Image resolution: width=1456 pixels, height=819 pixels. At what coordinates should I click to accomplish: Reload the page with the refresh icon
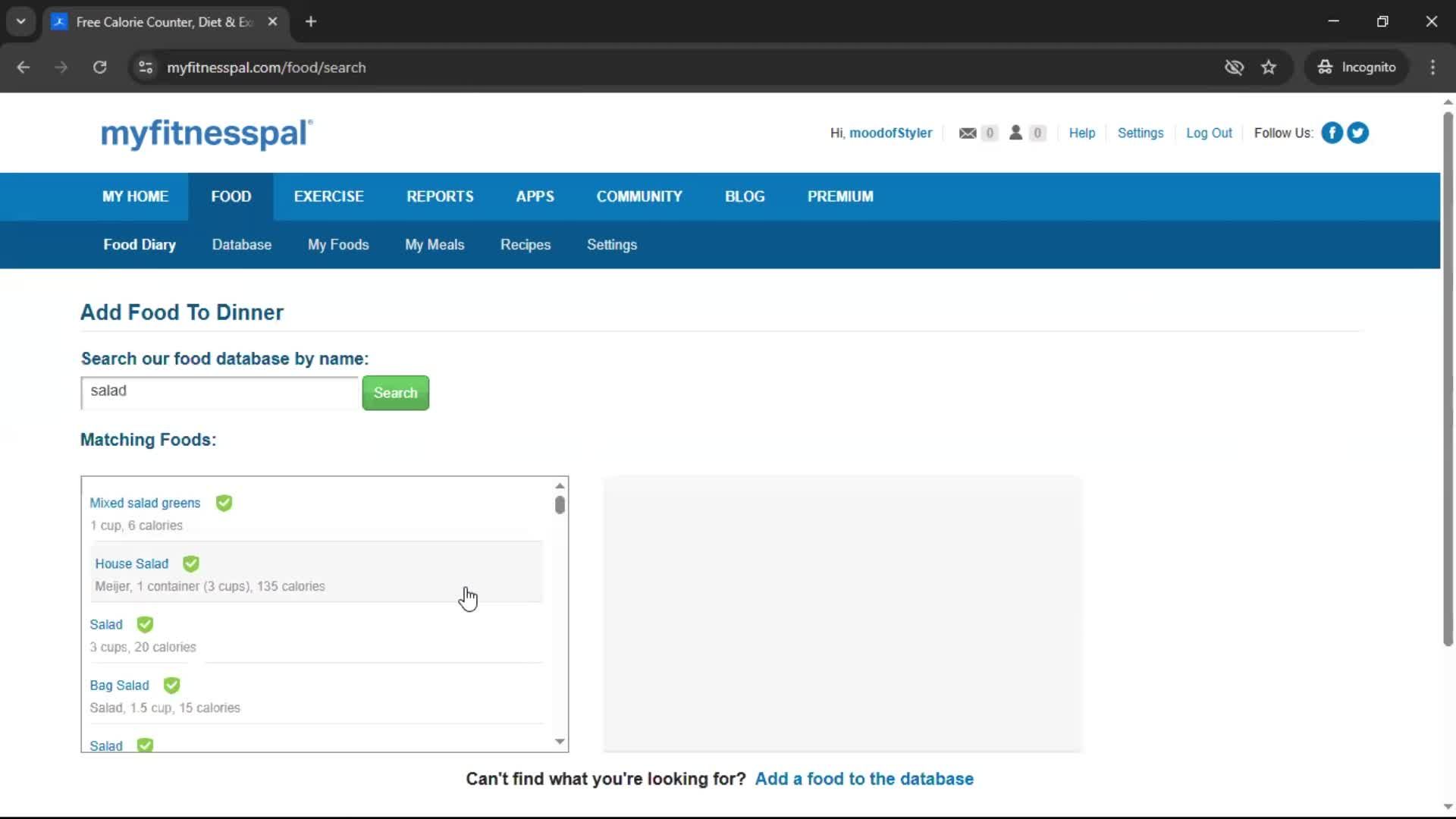pyautogui.click(x=99, y=67)
